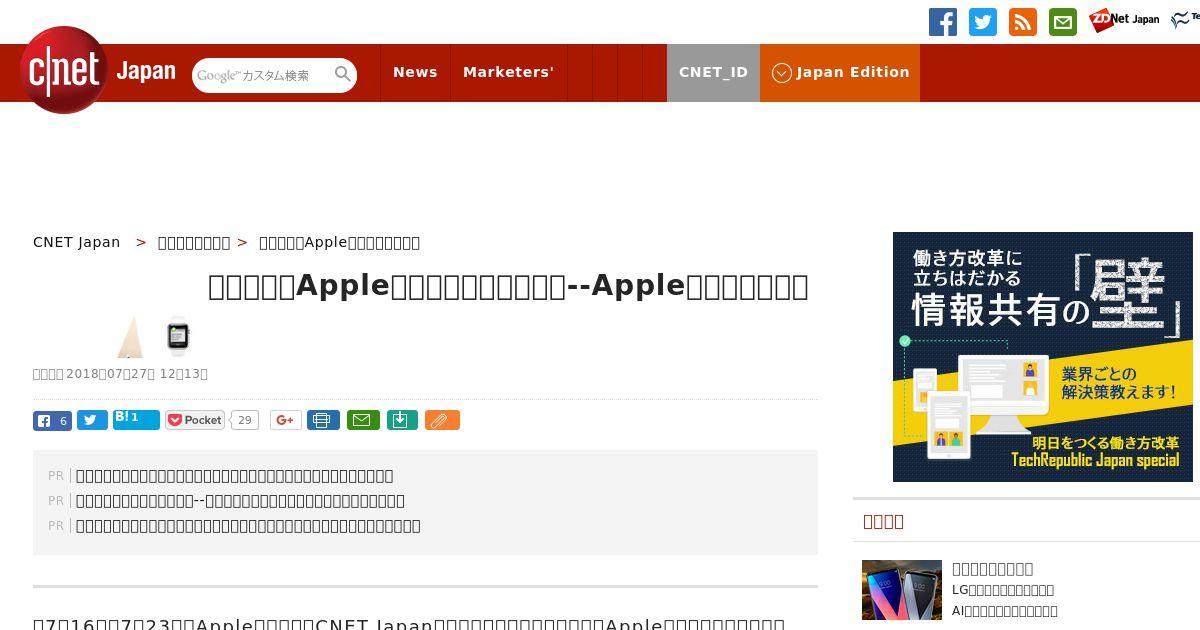This screenshot has height=630, width=1200.
Task: Open the News menu
Action: [415, 73]
